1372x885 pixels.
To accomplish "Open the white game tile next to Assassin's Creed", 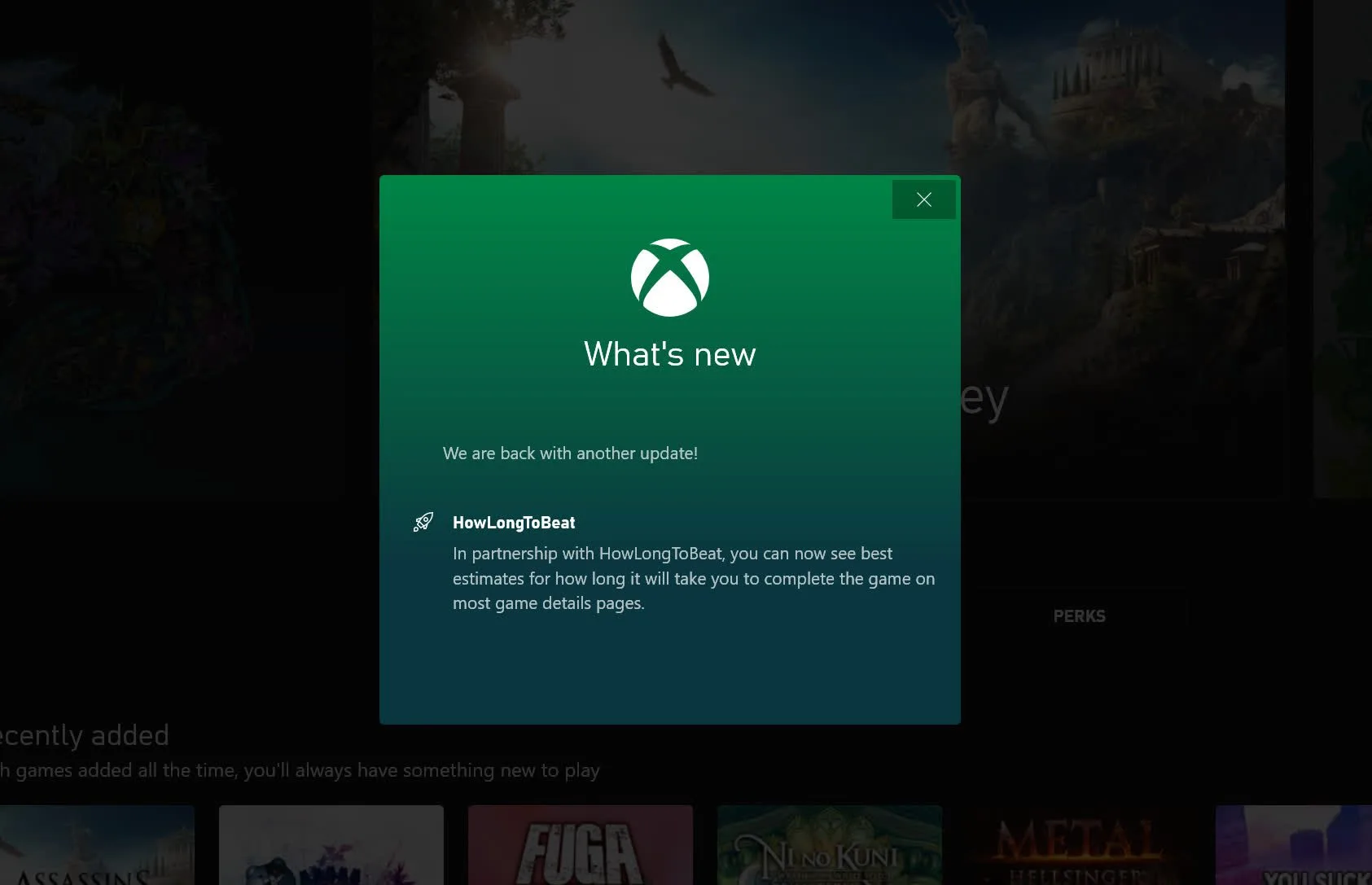I will (x=331, y=845).
